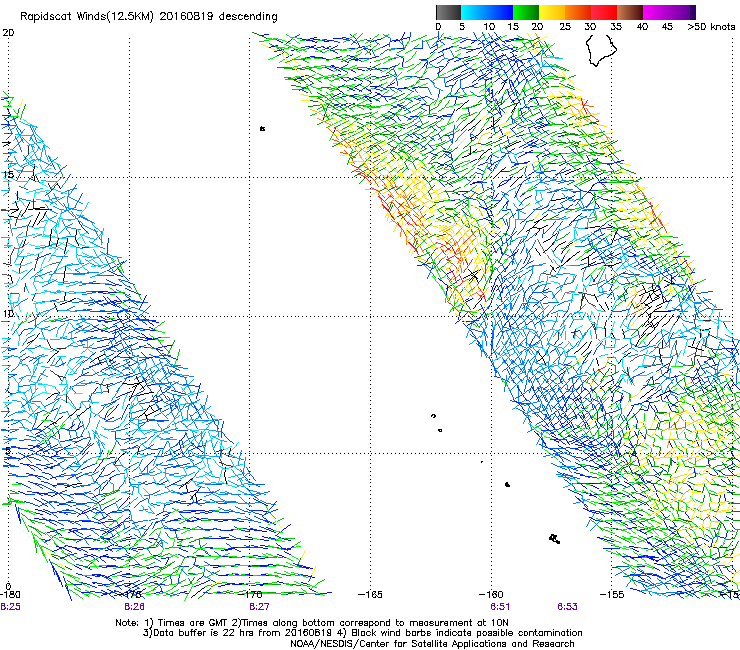Click the 'Rapidscat Winds(12.5KM) 20160819 descending' title

point(149,17)
